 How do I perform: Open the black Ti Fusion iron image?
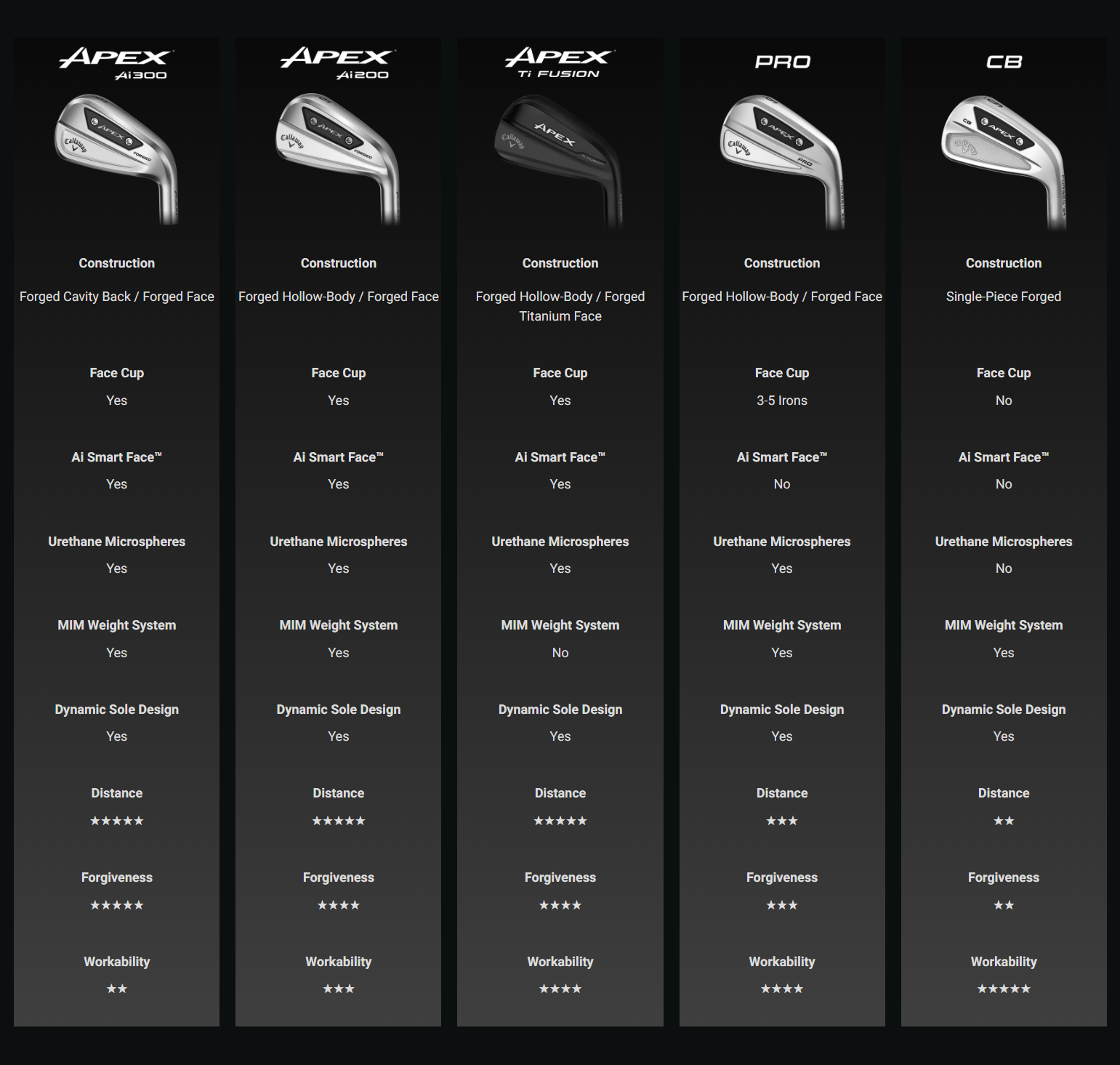click(560, 161)
